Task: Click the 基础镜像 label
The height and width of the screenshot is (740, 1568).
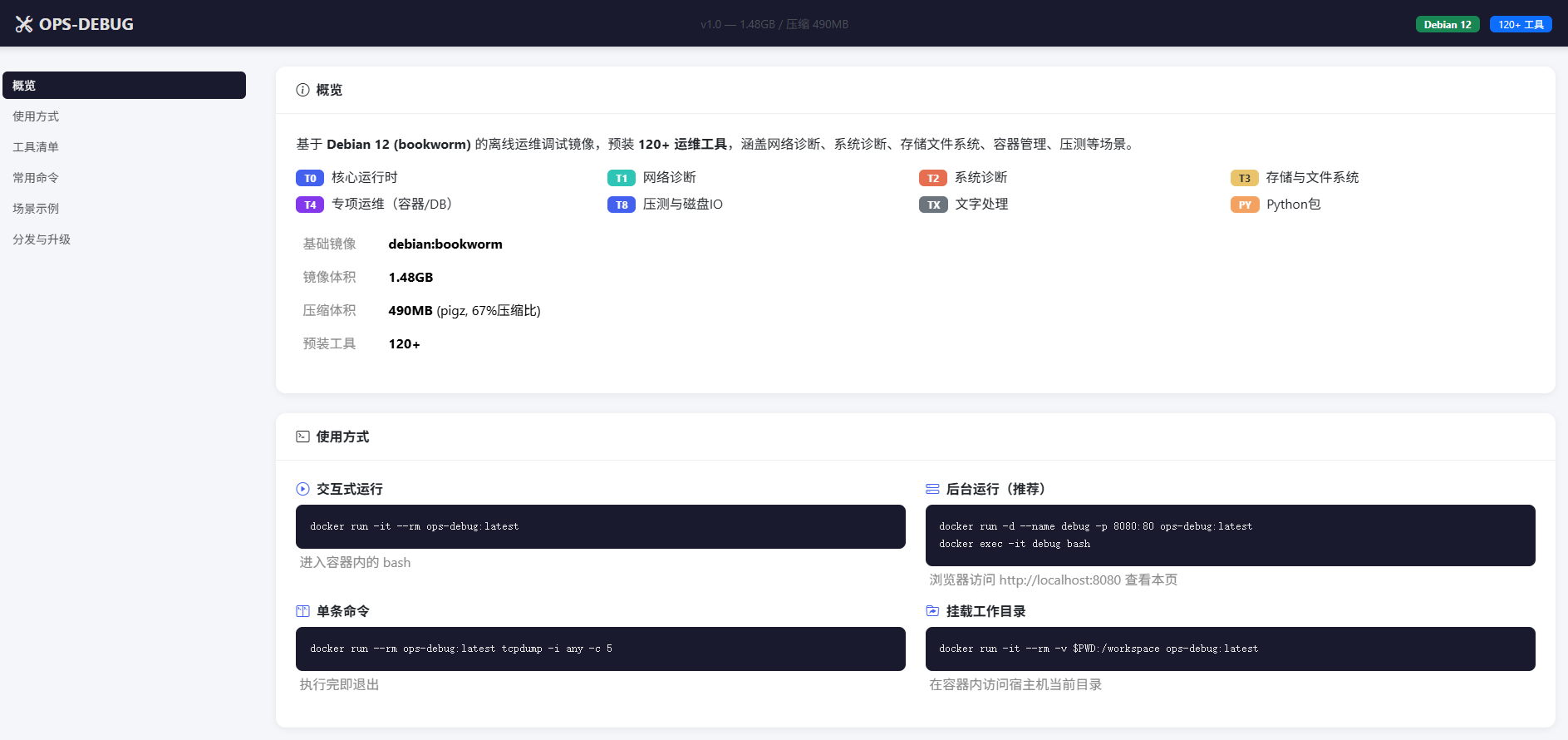Action: (329, 244)
